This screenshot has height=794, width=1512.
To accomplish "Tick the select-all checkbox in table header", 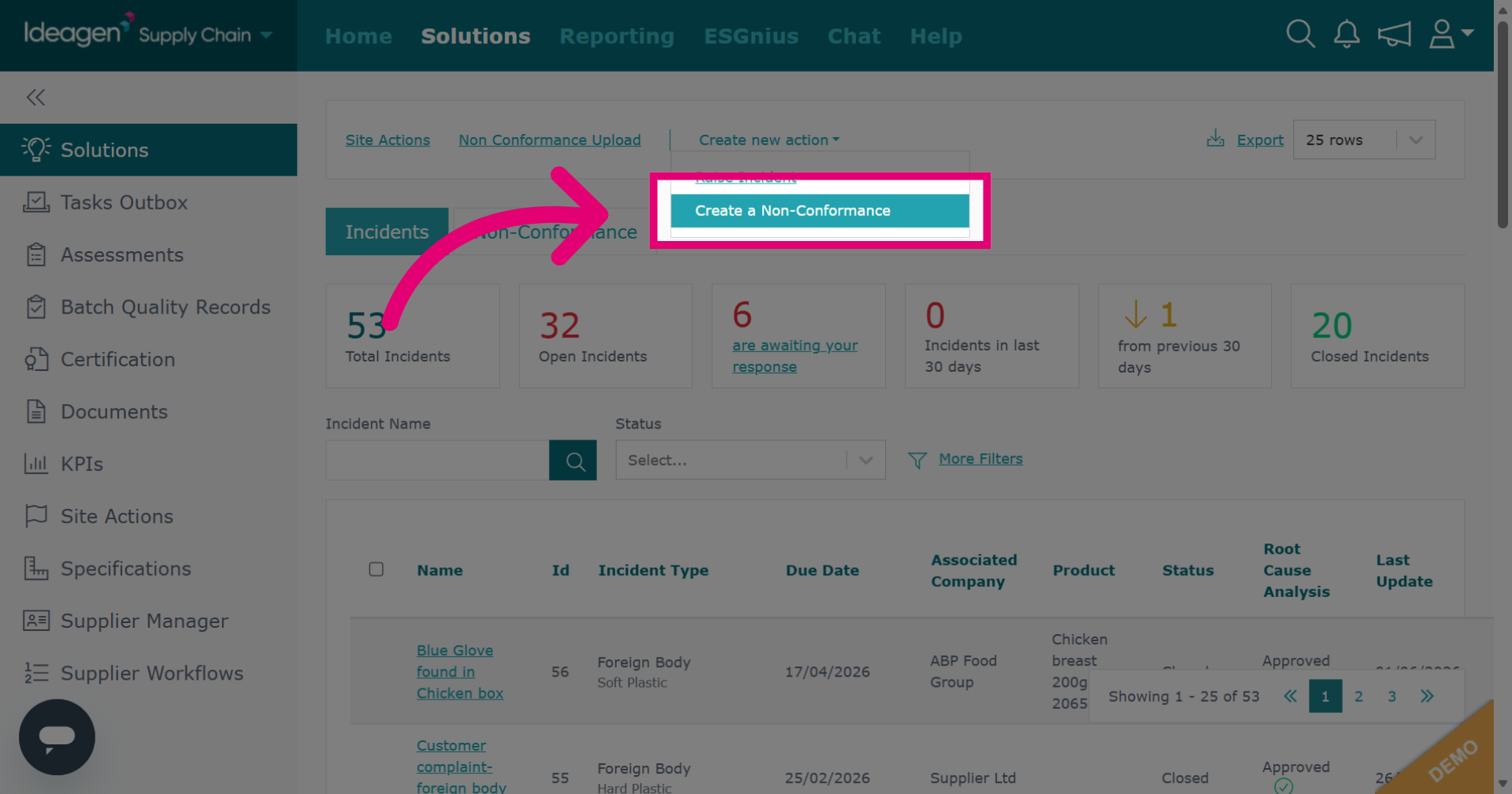I will click(376, 570).
